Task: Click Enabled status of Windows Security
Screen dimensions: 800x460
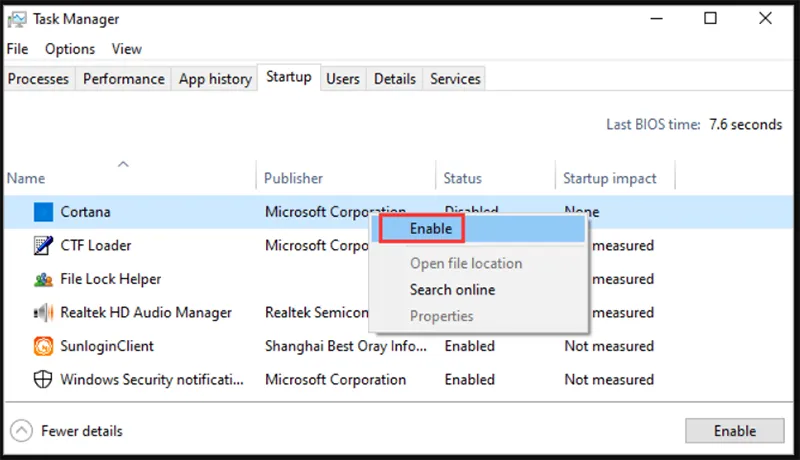Action: click(469, 379)
